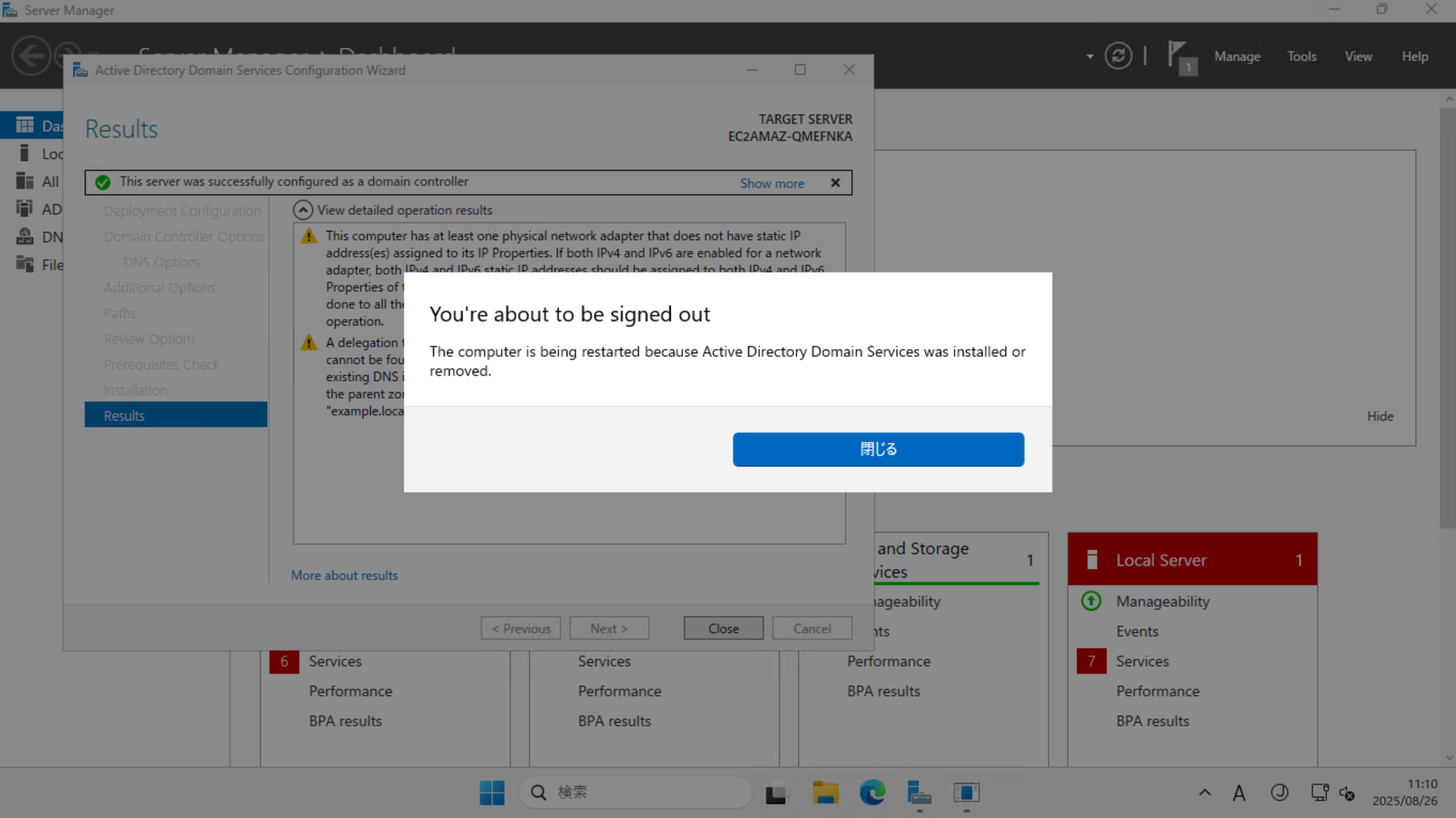The height and width of the screenshot is (818, 1456).
Task: Click the Show more link
Action: click(772, 183)
